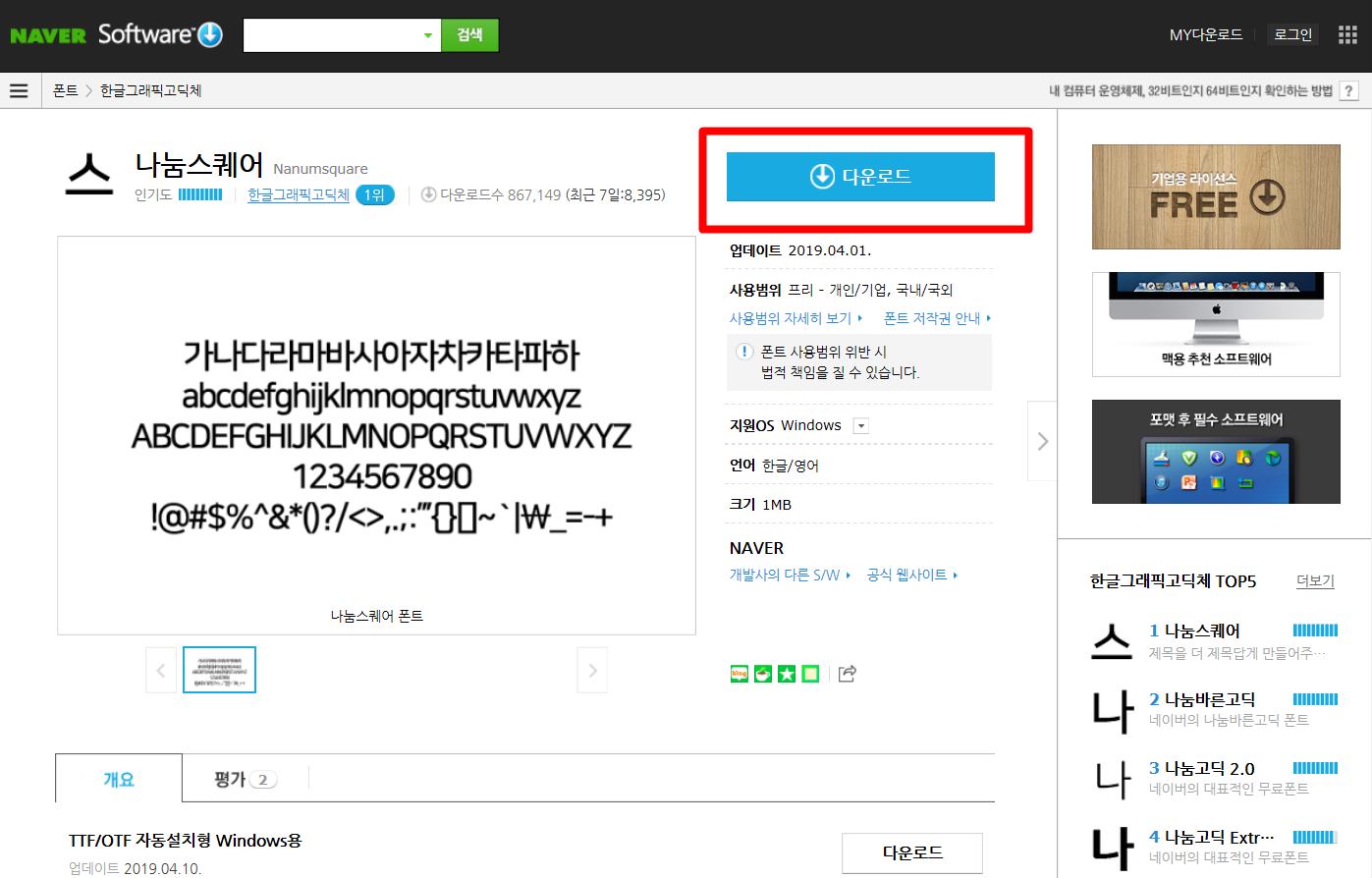Screen dimensions: 1372x878
Task: Click the exclamation warning icon
Action: [x=744, y=352]
